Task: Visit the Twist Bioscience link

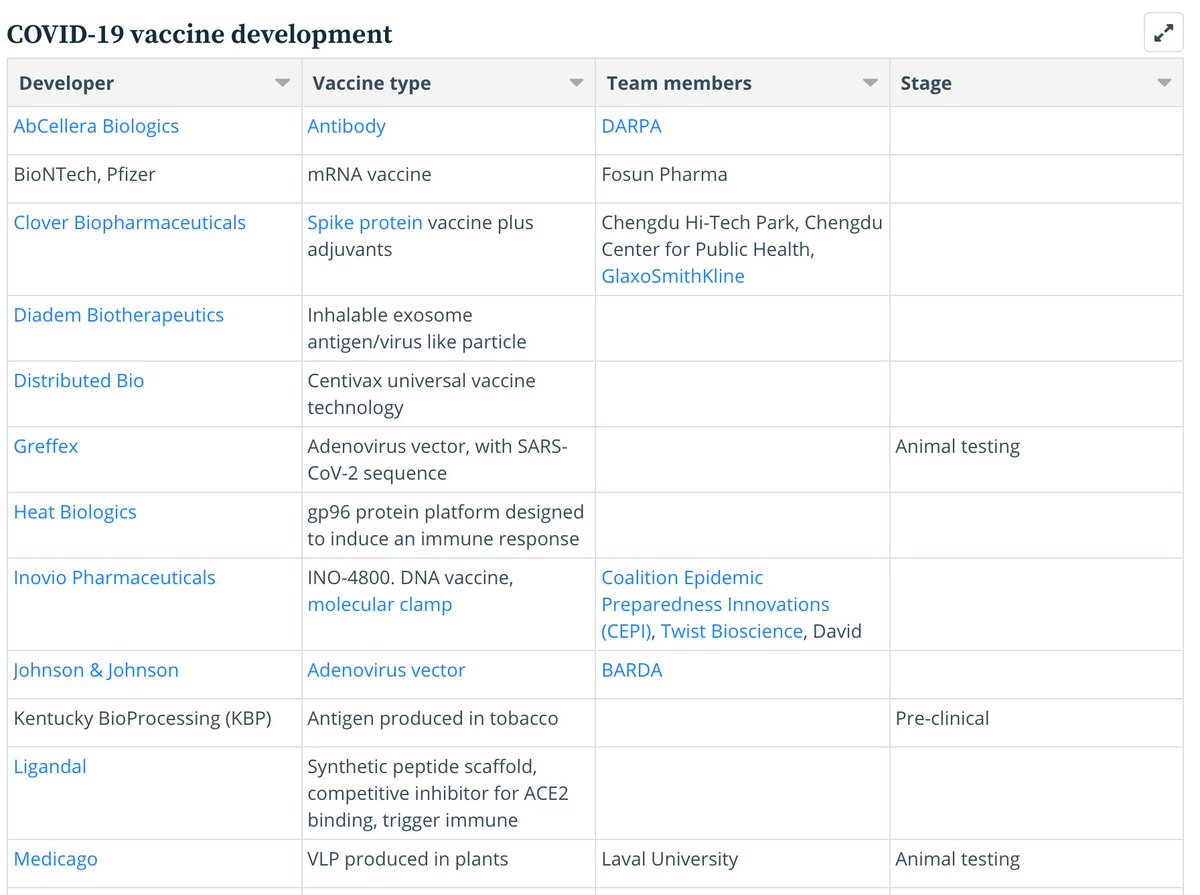Action: pos(732,631)
